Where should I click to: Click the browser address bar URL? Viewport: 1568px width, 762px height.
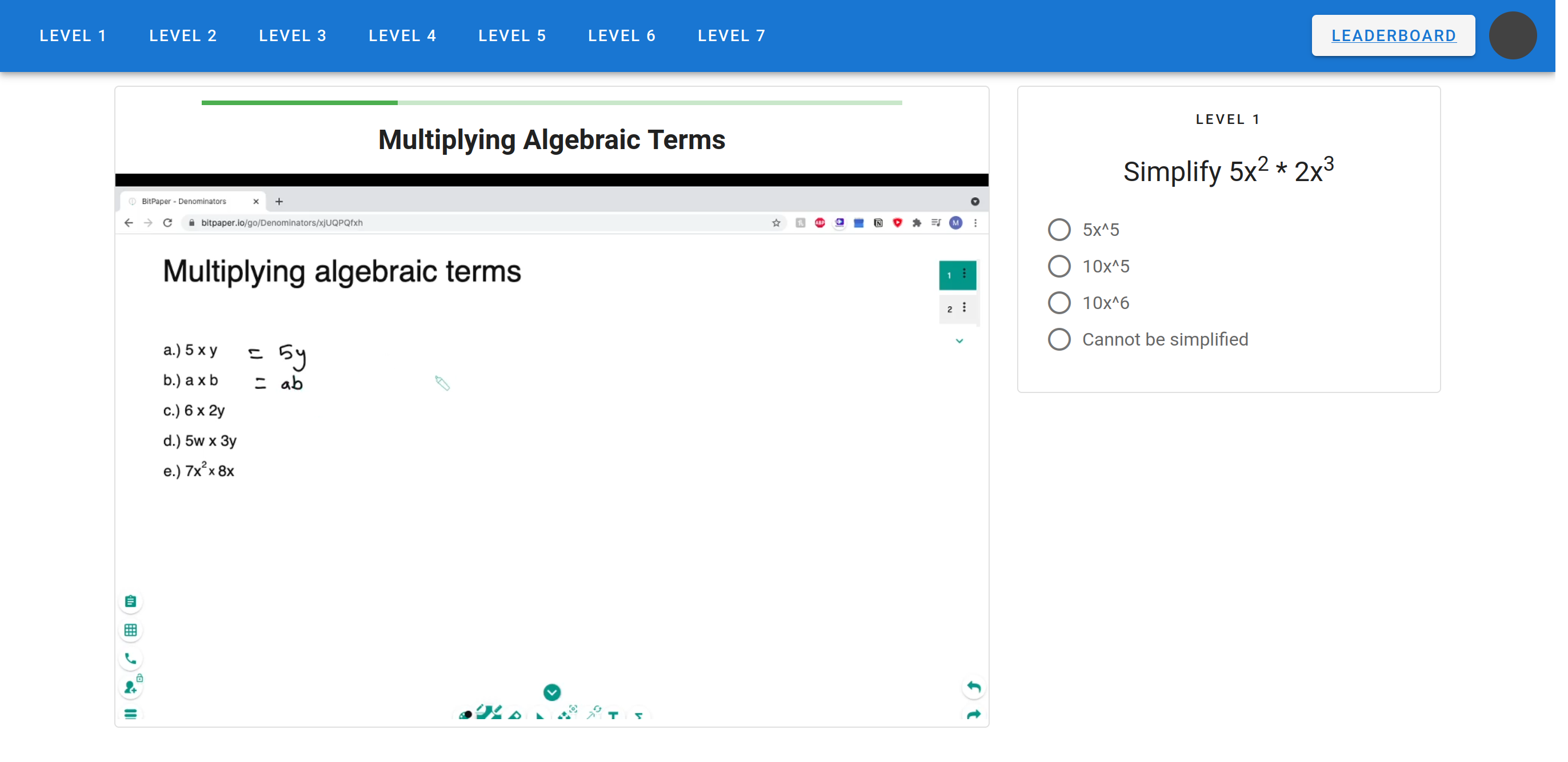click(x=282, y=223)
